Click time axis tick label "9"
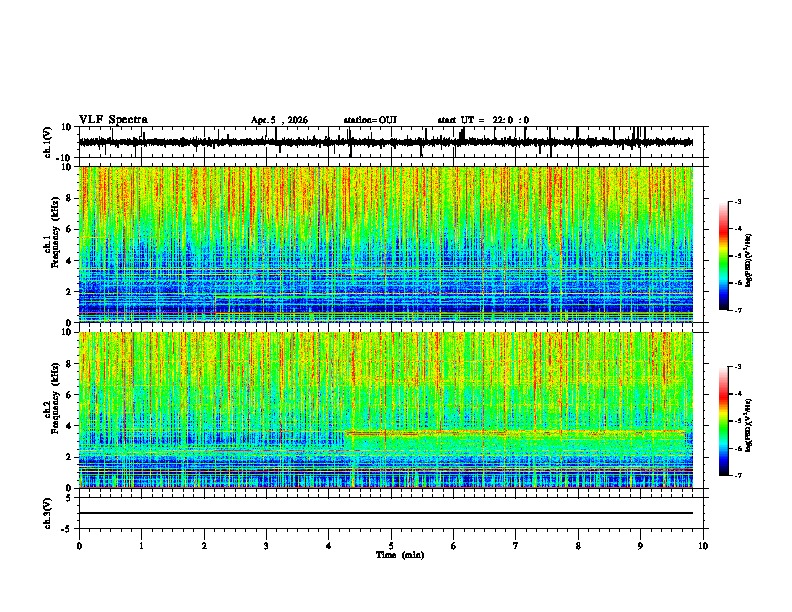The width and height of the screenshot is (792, 612). click(640, 545)
